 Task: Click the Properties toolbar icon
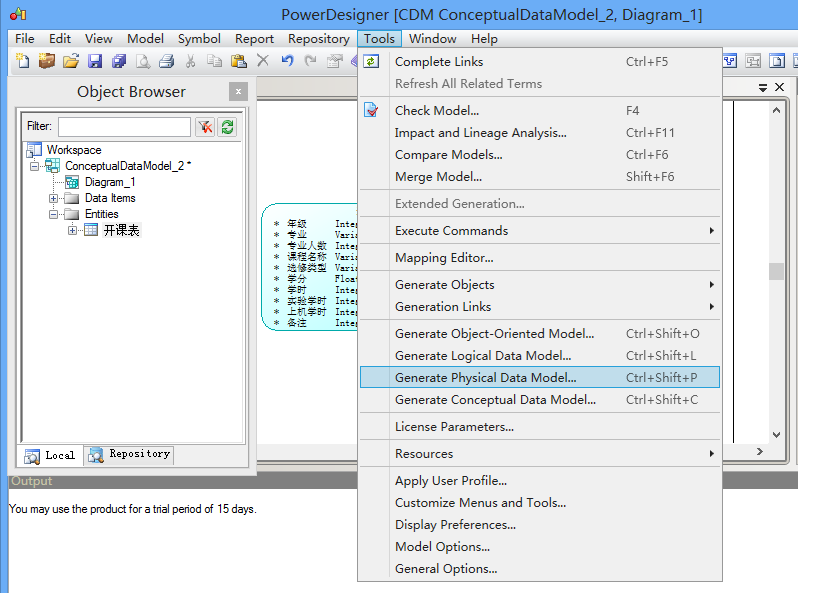pyautogui.click(x=334, y=61)
